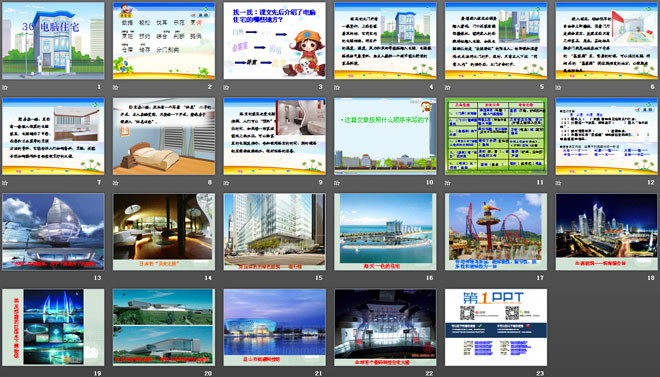Image resolution: width=660 pixels, height=377 pixels.
Task: Click the slide number label 17
Action: (540, 278)
